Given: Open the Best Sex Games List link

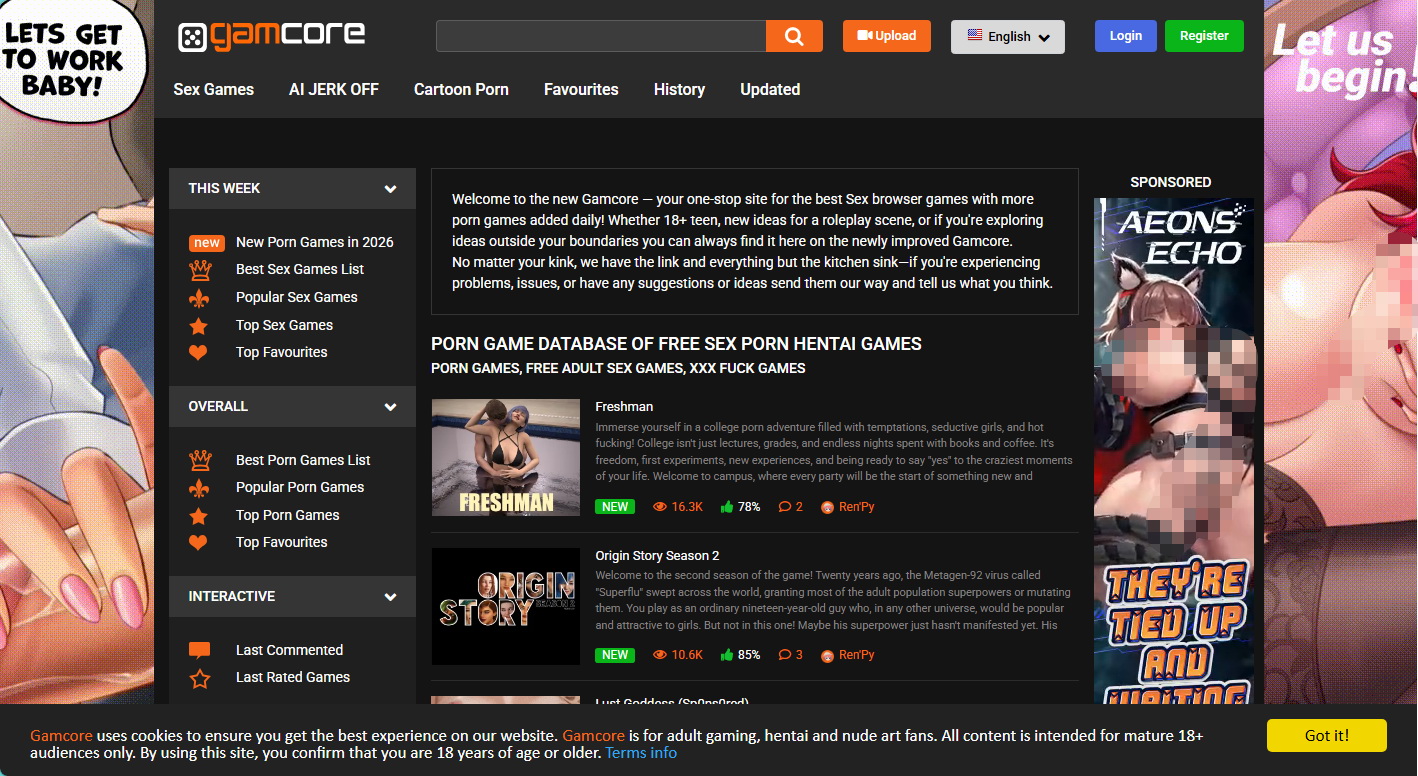Looking at the screenshot, I should 300,269.
